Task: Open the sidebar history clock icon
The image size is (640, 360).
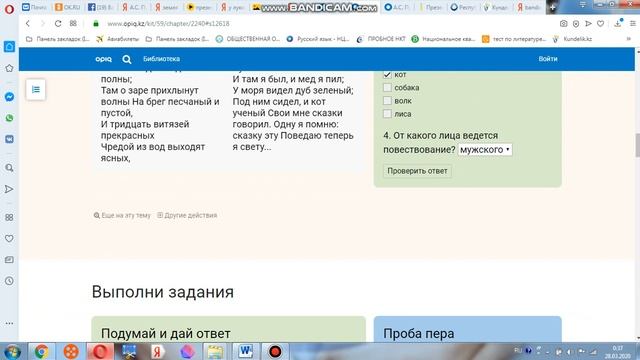Action: click(x=9, y=281)
